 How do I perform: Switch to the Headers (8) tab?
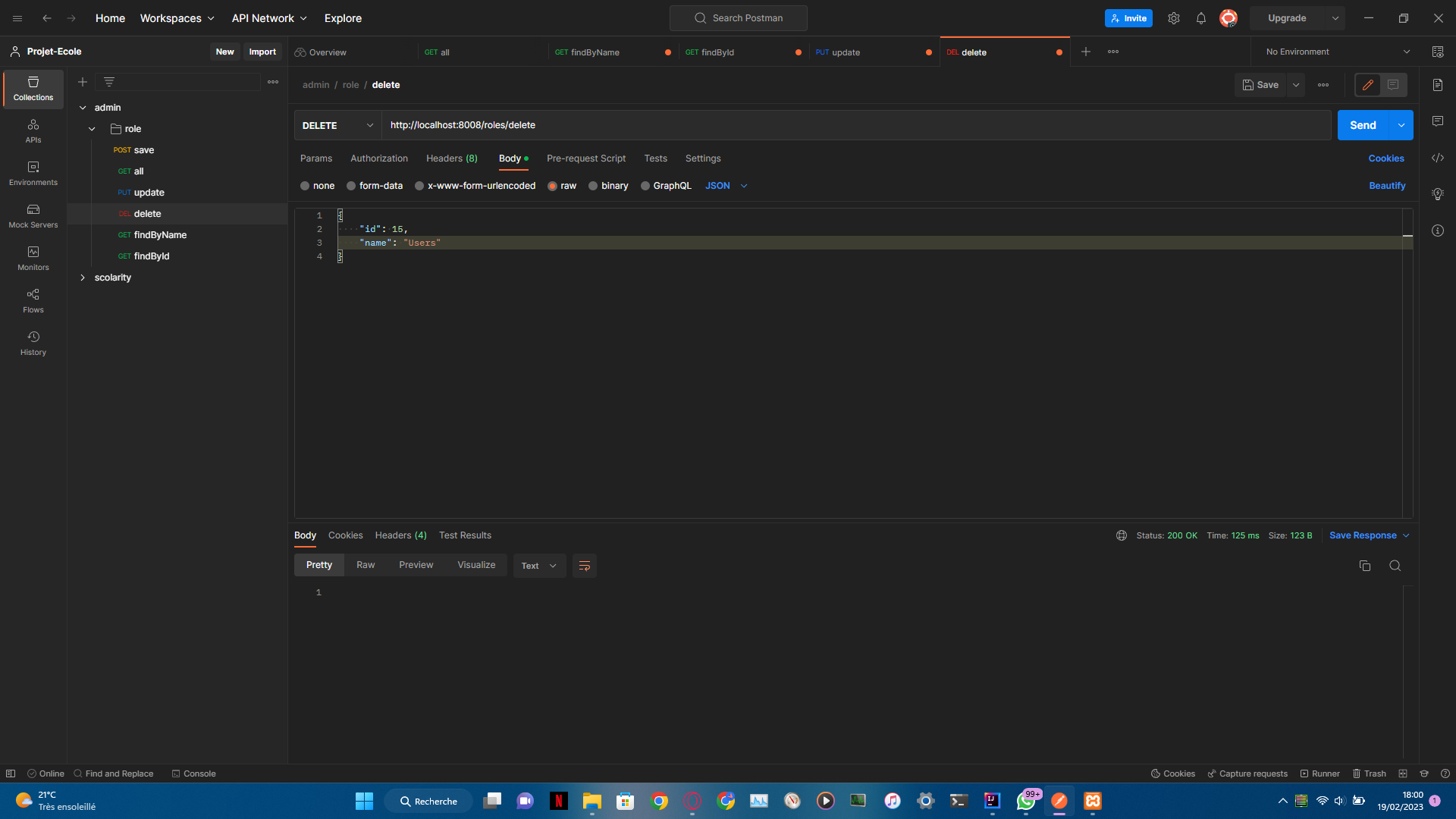pyautogui.click(x=452, y=158)
